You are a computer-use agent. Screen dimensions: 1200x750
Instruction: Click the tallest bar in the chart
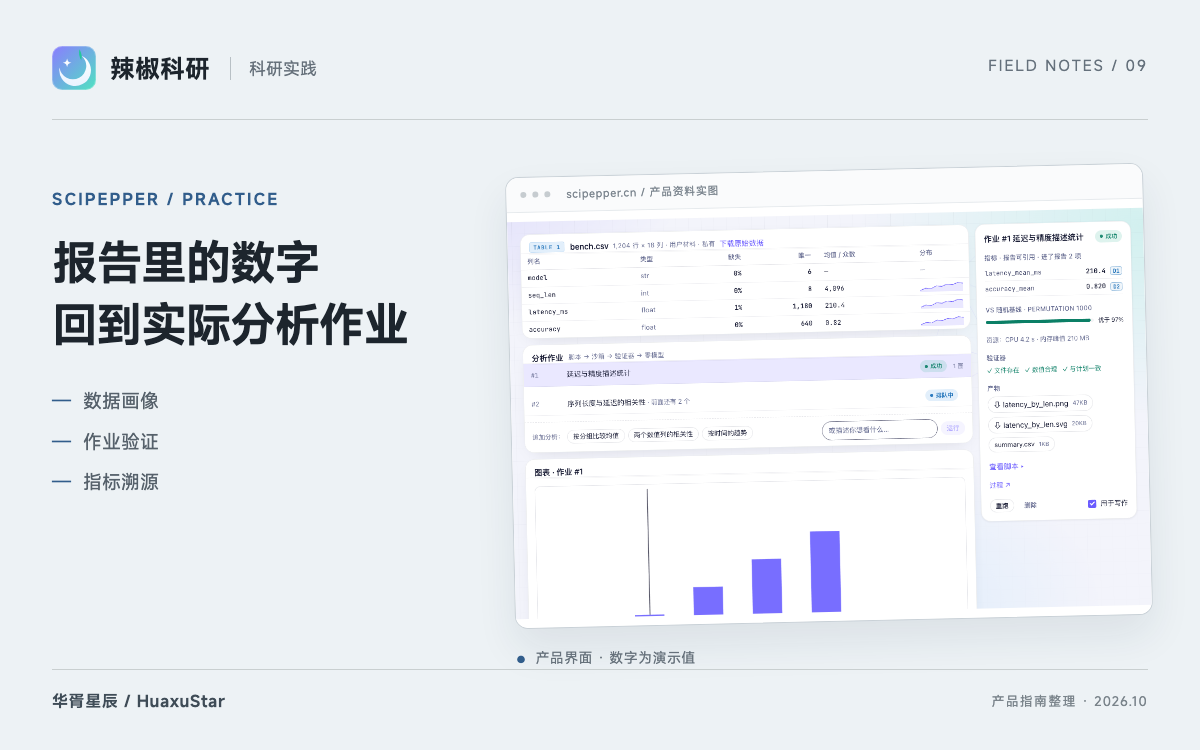click(x=825, y=571)
